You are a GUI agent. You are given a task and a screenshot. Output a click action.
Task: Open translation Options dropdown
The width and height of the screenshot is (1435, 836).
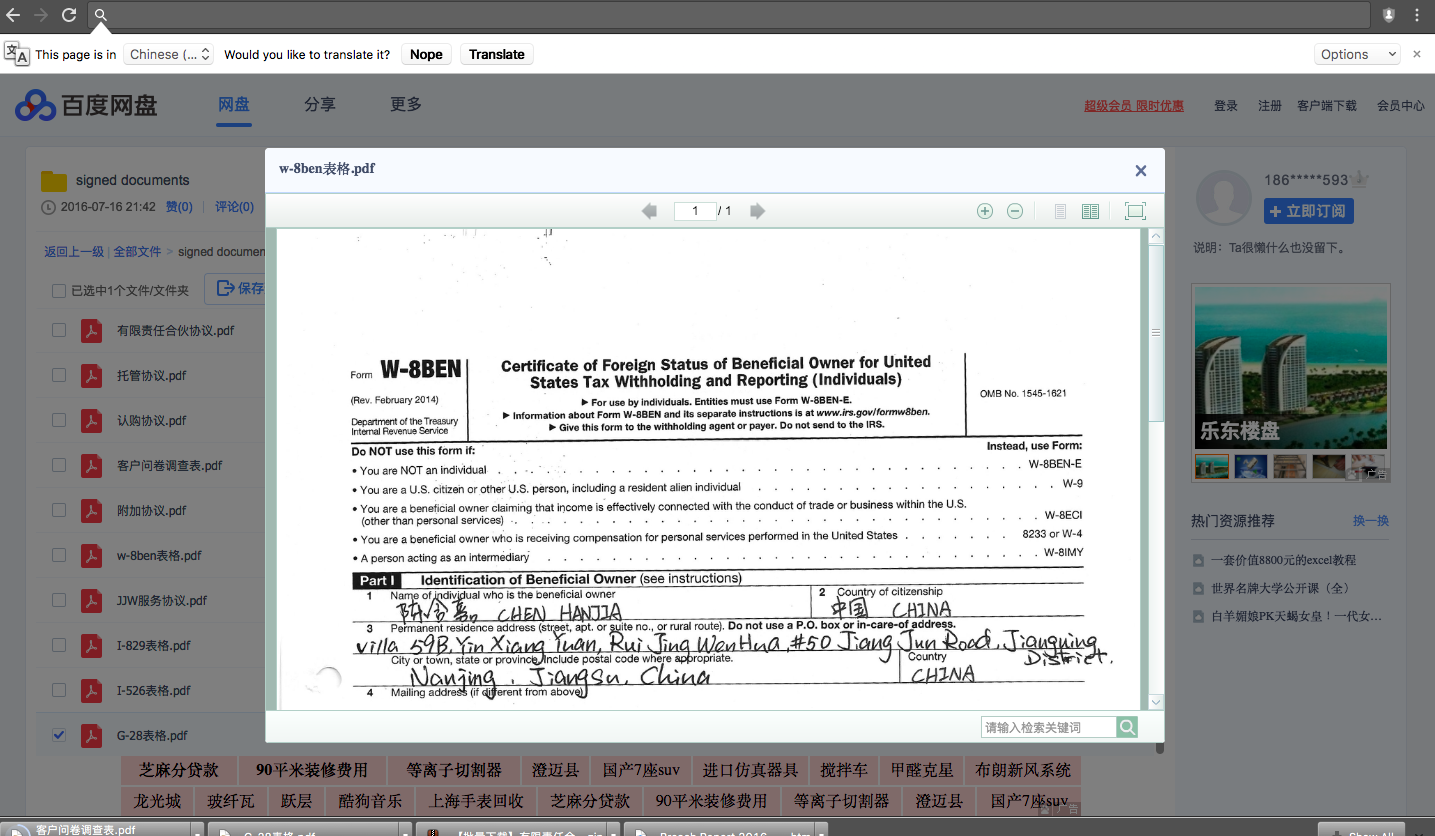[x=1357, y=54]
